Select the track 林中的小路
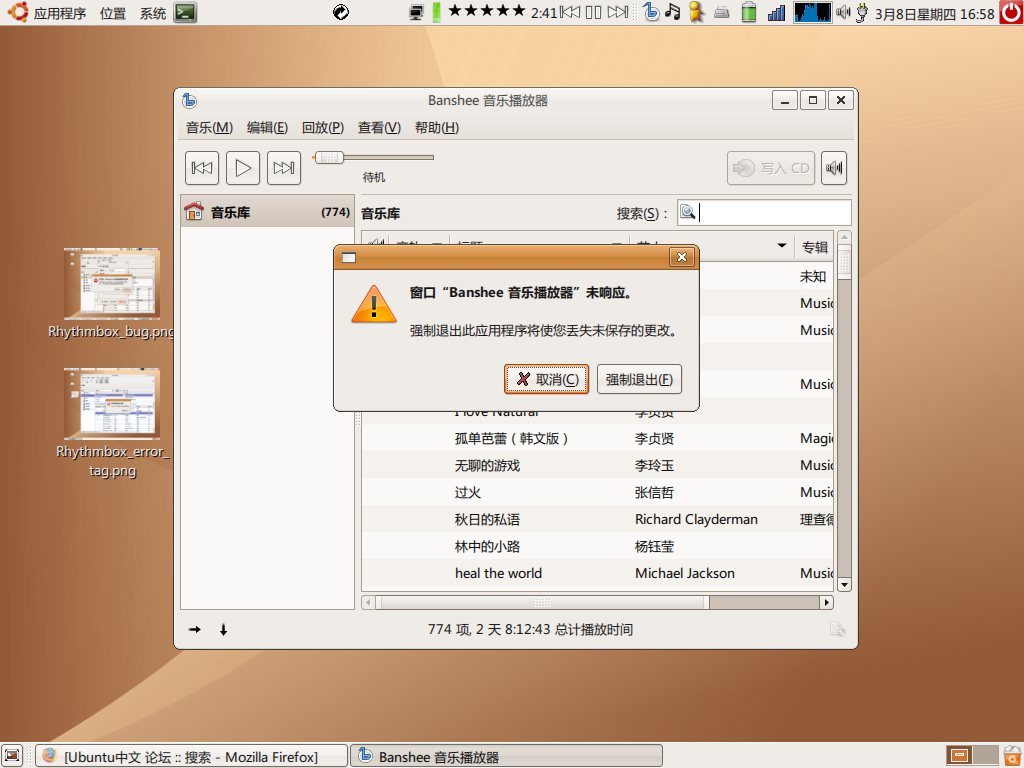Screen dimensions: 1024x768 click(x=487, y=546)
